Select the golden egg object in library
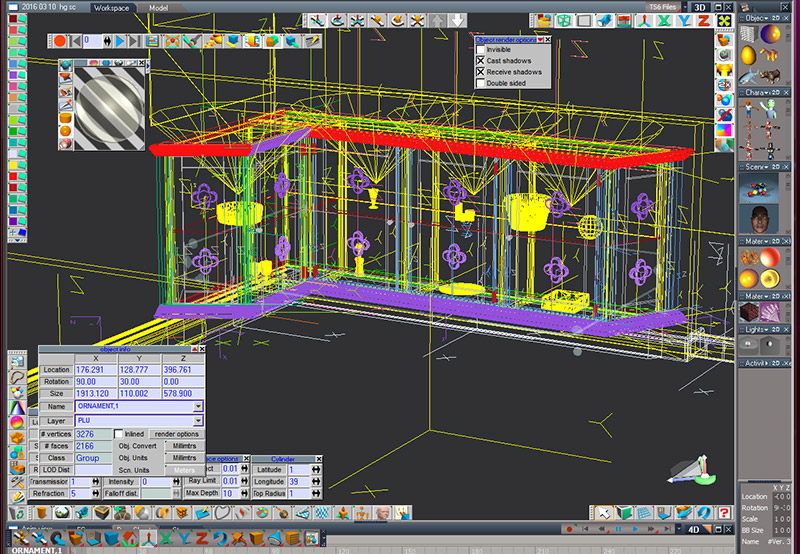 tap(748, 56)
